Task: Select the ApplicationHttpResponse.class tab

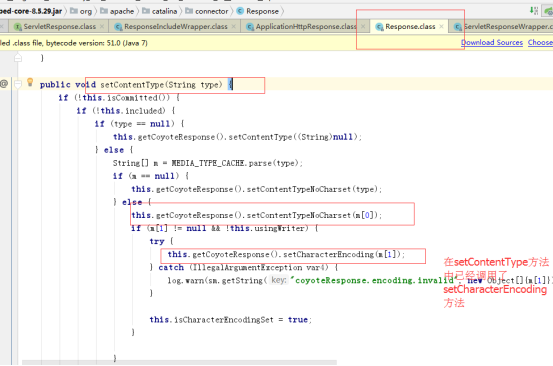Action: coord(305,26)
